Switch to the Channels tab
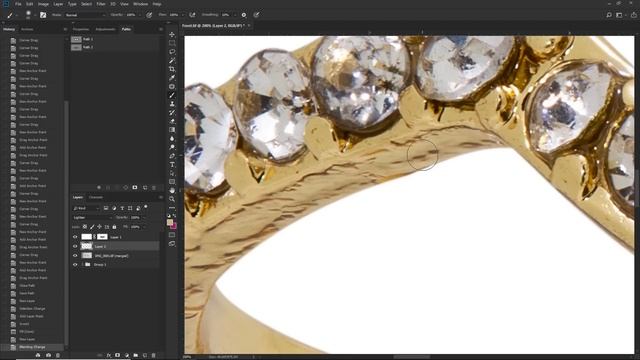The width and height of the screenshot is (640, 360). (96, 198)
